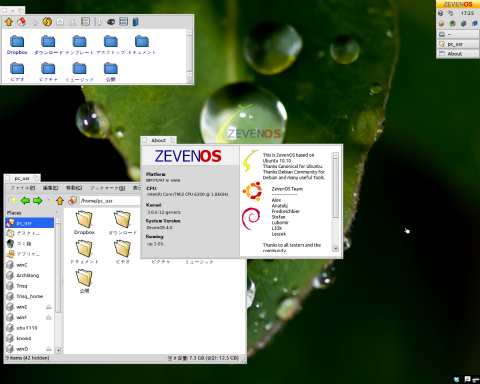Expand the Places header dropdown in sidebar
The image size is (480, 384).
point(58,212)
